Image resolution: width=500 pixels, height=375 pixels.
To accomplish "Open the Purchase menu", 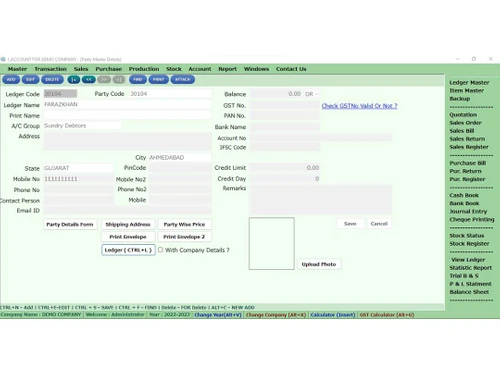I will 108,69.
